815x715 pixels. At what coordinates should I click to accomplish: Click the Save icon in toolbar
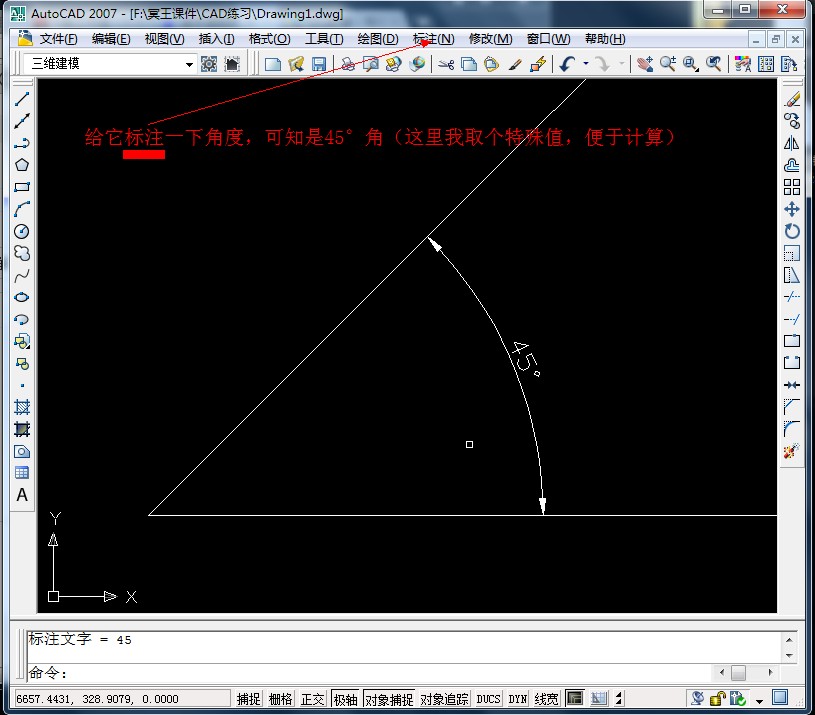(319, 64)
